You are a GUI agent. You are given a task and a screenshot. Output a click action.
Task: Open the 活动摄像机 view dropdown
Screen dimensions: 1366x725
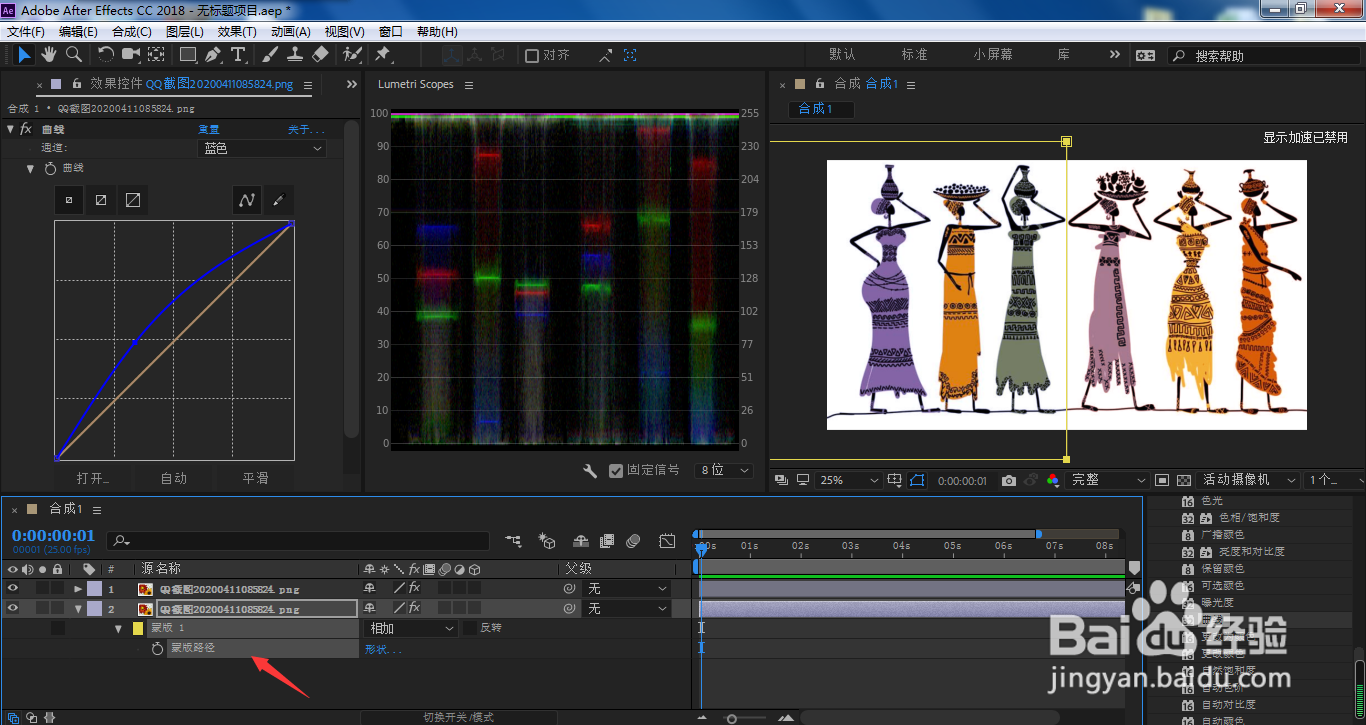coord(1249,480)
